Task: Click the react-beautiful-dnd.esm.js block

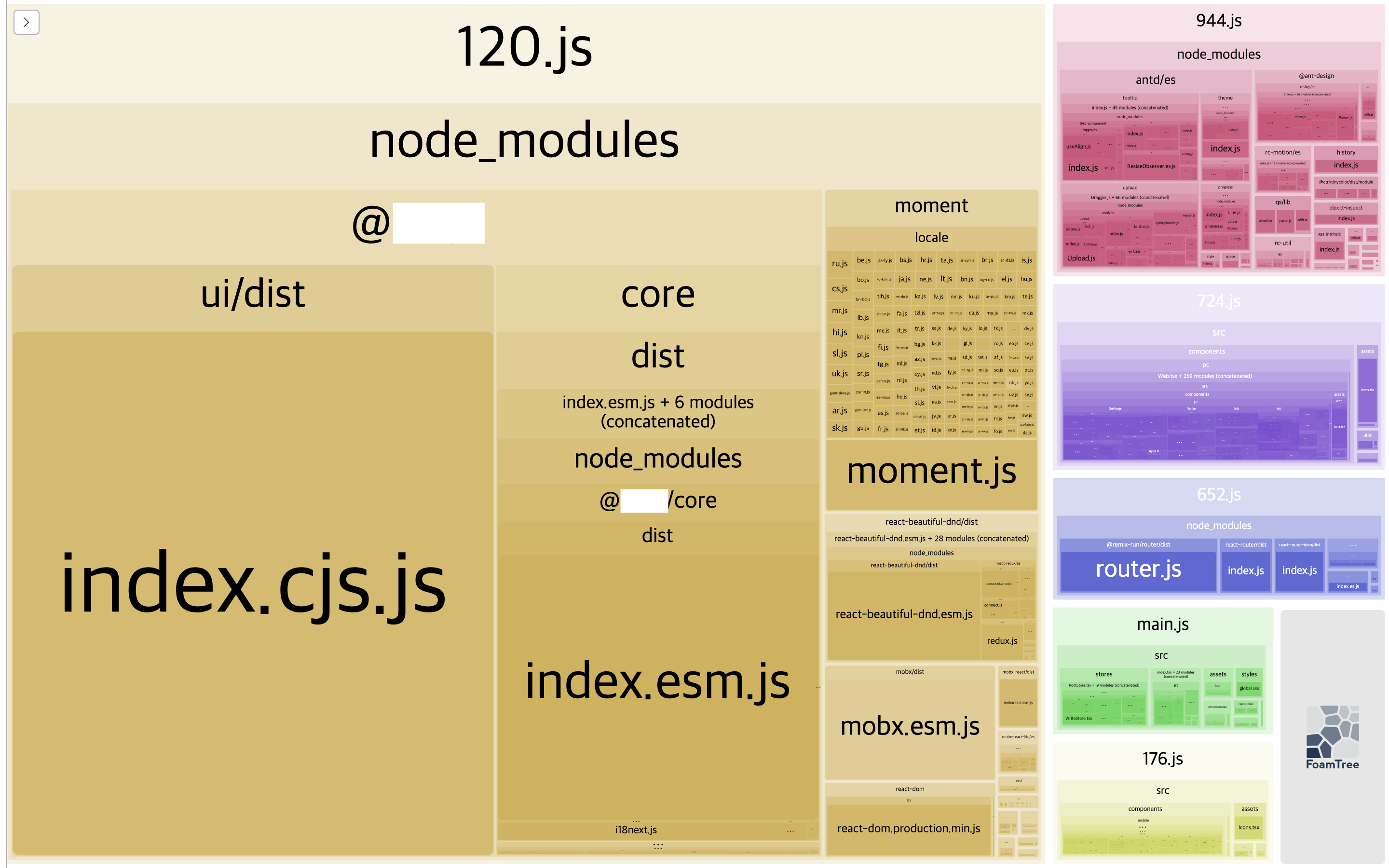Action: coord(904,615)
